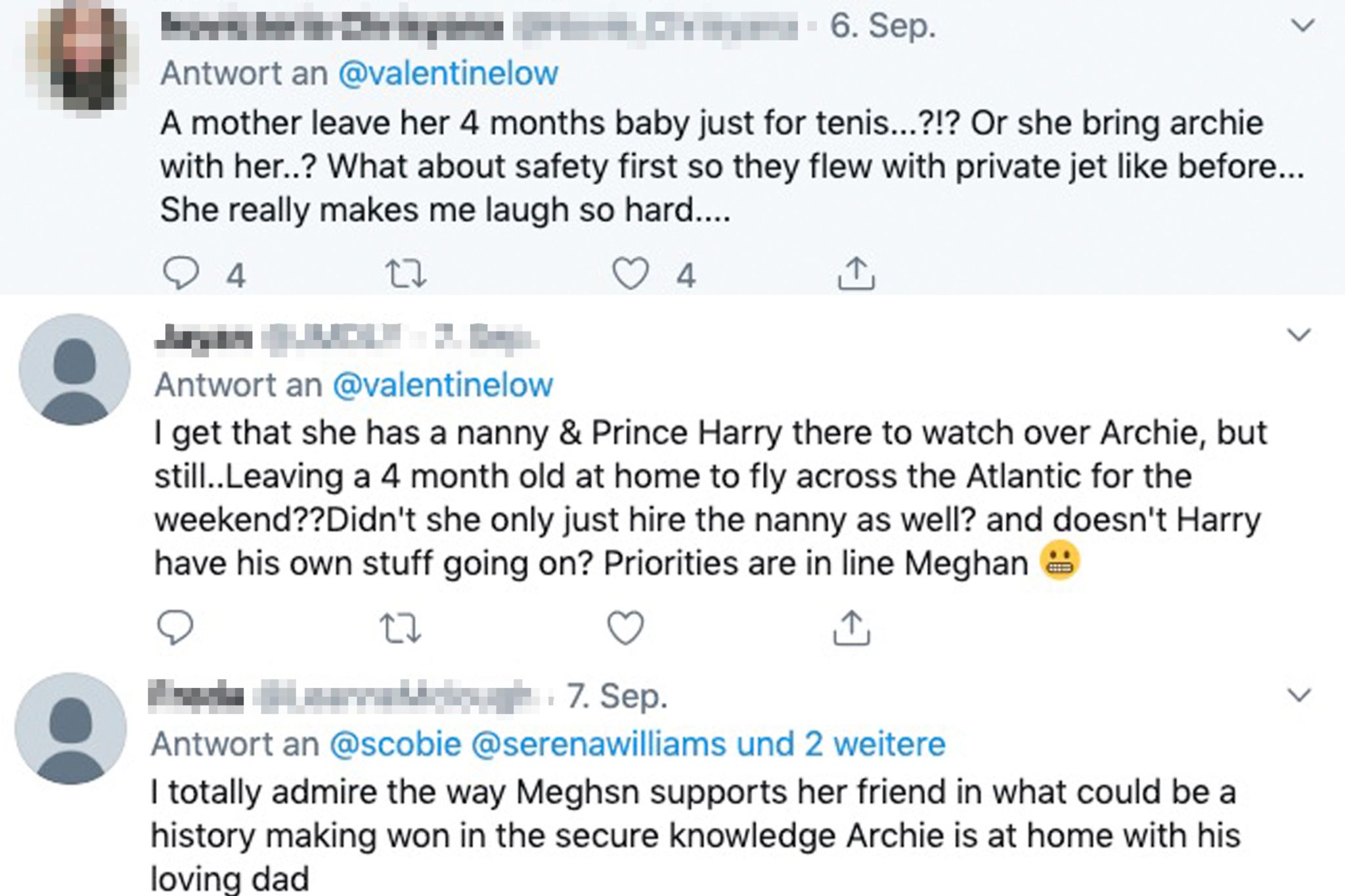
Task: Reply to the tweet about the nanny
Action: coord(175,628)
